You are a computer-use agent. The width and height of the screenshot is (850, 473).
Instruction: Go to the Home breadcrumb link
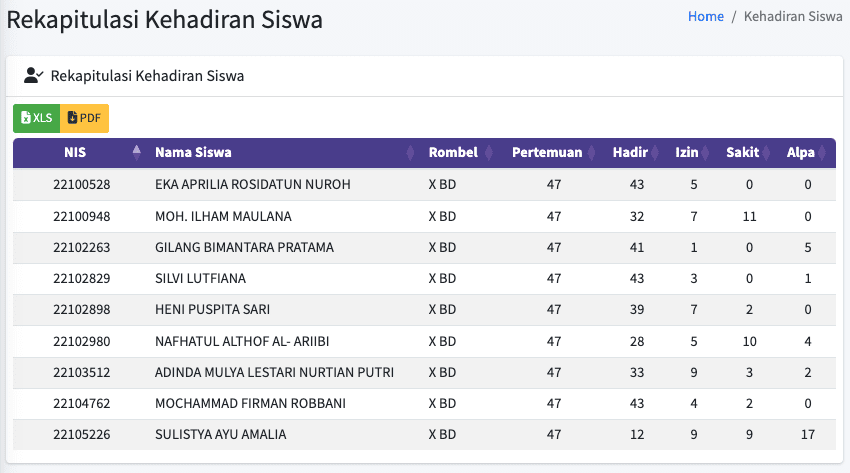pos(705,16)
